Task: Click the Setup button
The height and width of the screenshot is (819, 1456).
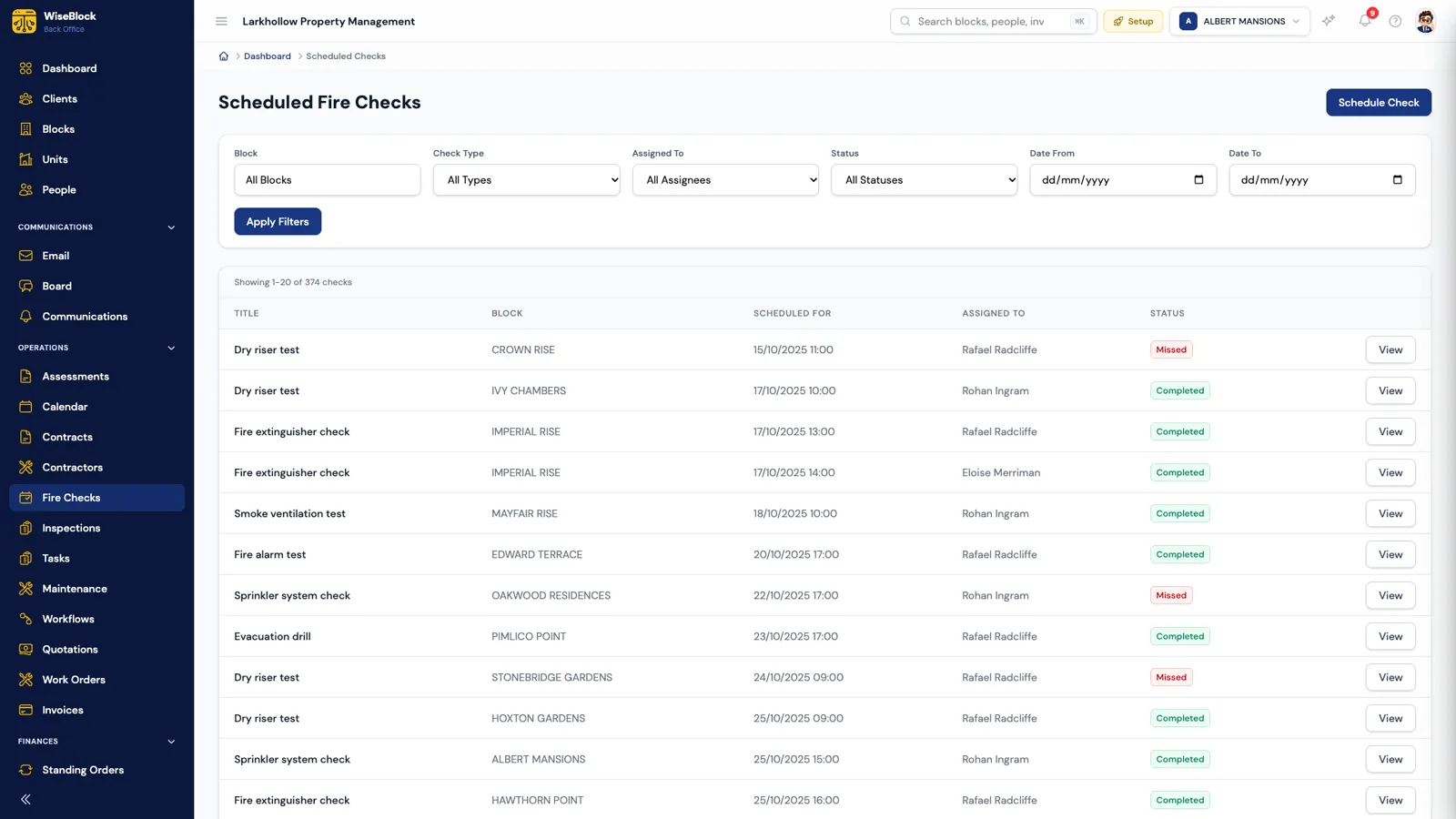Action: (1133, 21)
